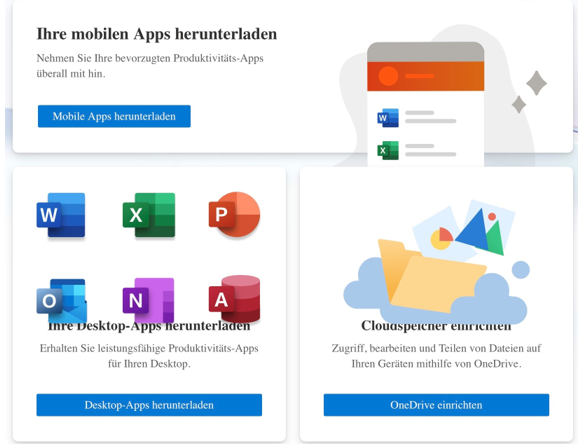Viewport: 578px width, 444px height.
Task: Click heading Ihre Desktop-Apps herunterladen
Action: point(149,326)
